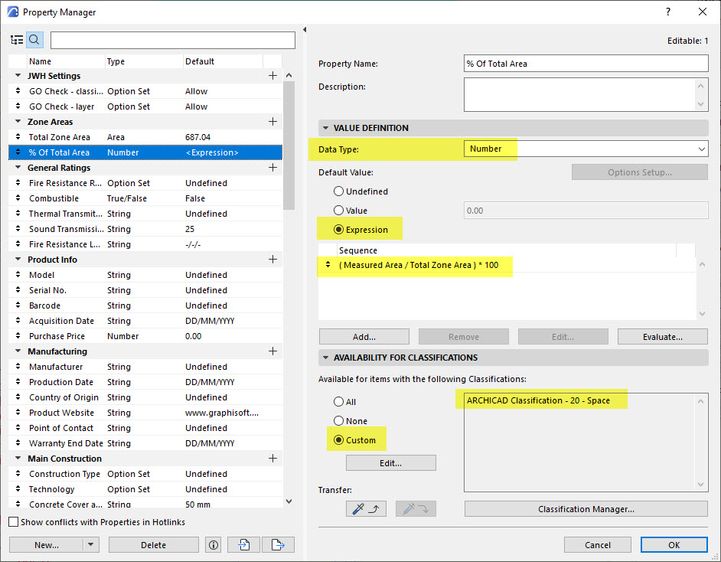The width and height of the screenshot is (721, 562).
Task: Add property to General Ratings group
Action: click(273, 167)
